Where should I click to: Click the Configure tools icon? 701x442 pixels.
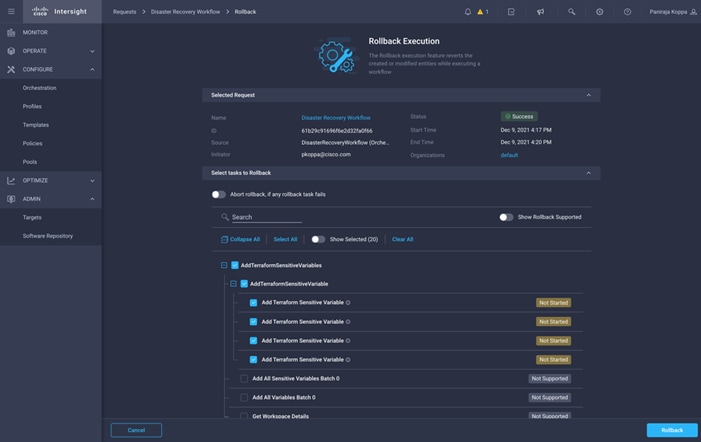point(11,69)
